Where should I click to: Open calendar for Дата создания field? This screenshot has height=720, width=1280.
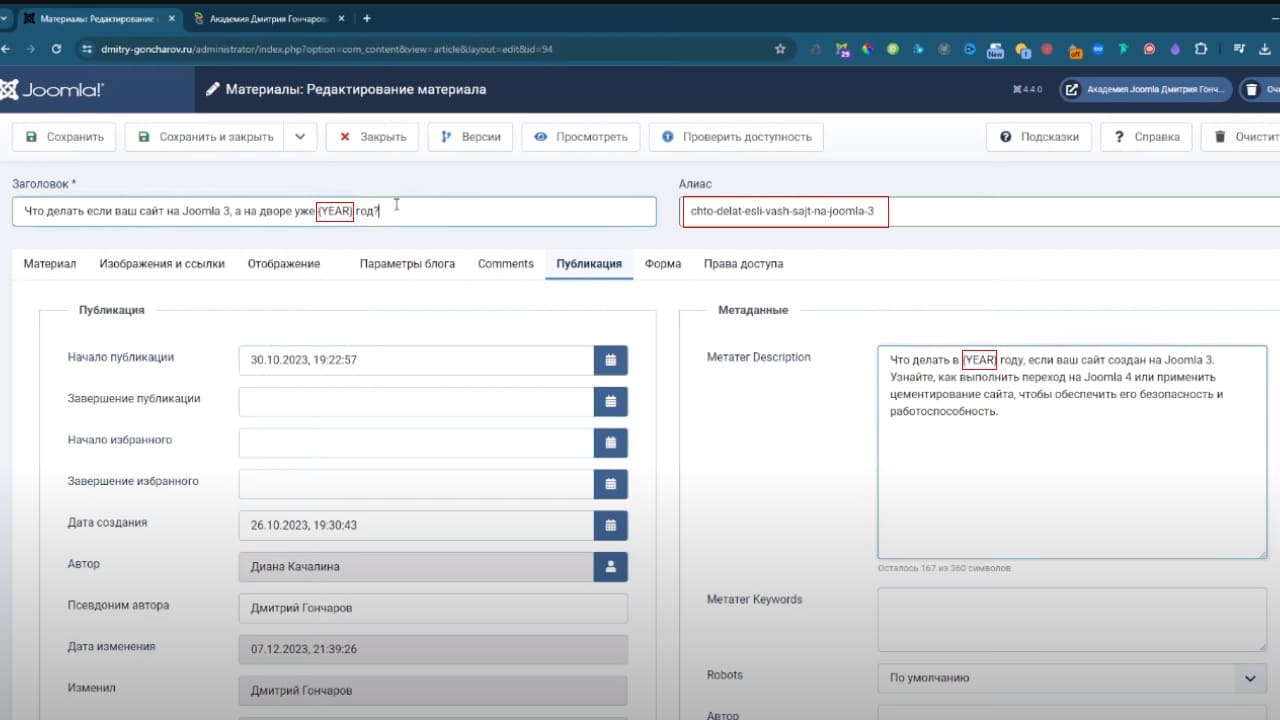[x=610, y=525]
